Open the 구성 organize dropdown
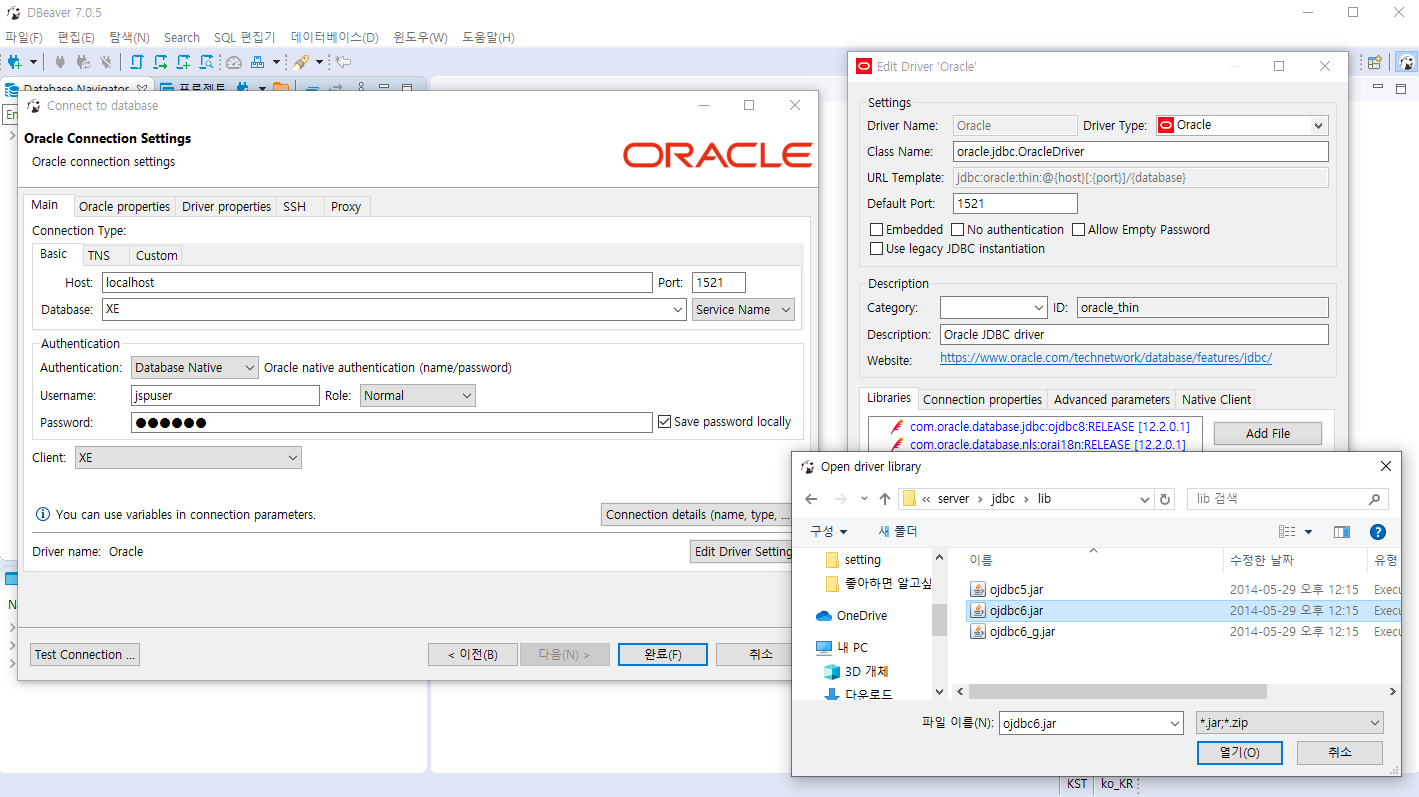 tap(829, 532)
